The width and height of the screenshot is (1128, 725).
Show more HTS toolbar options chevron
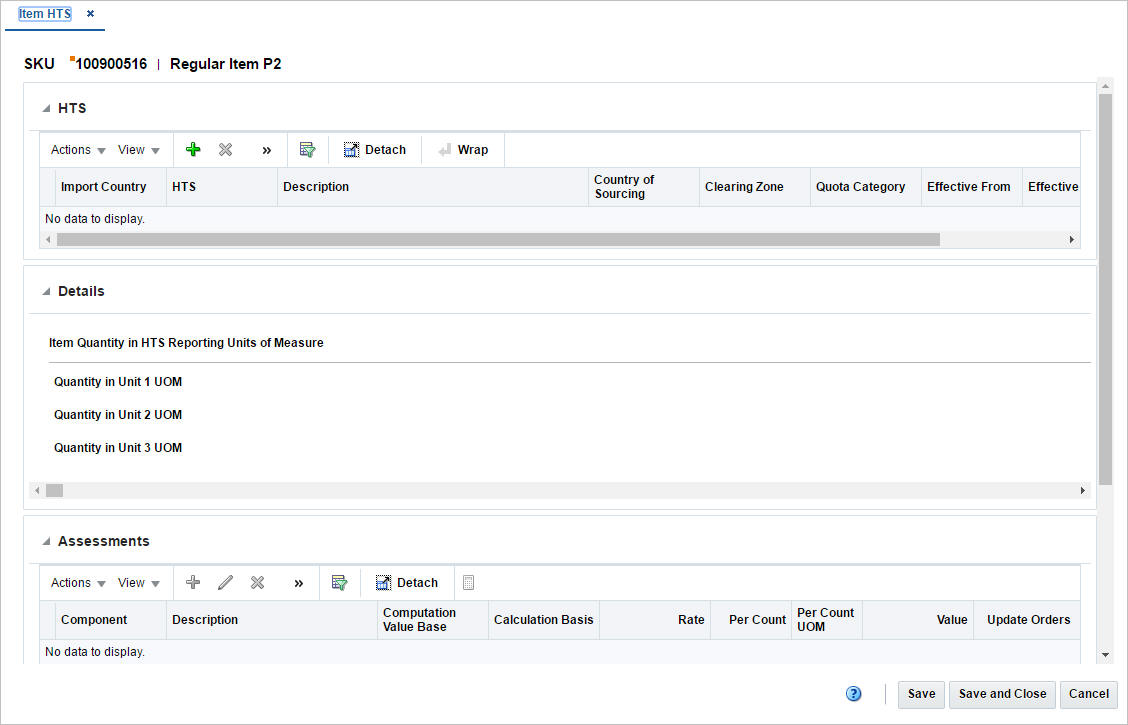click(x=266, y=150)
